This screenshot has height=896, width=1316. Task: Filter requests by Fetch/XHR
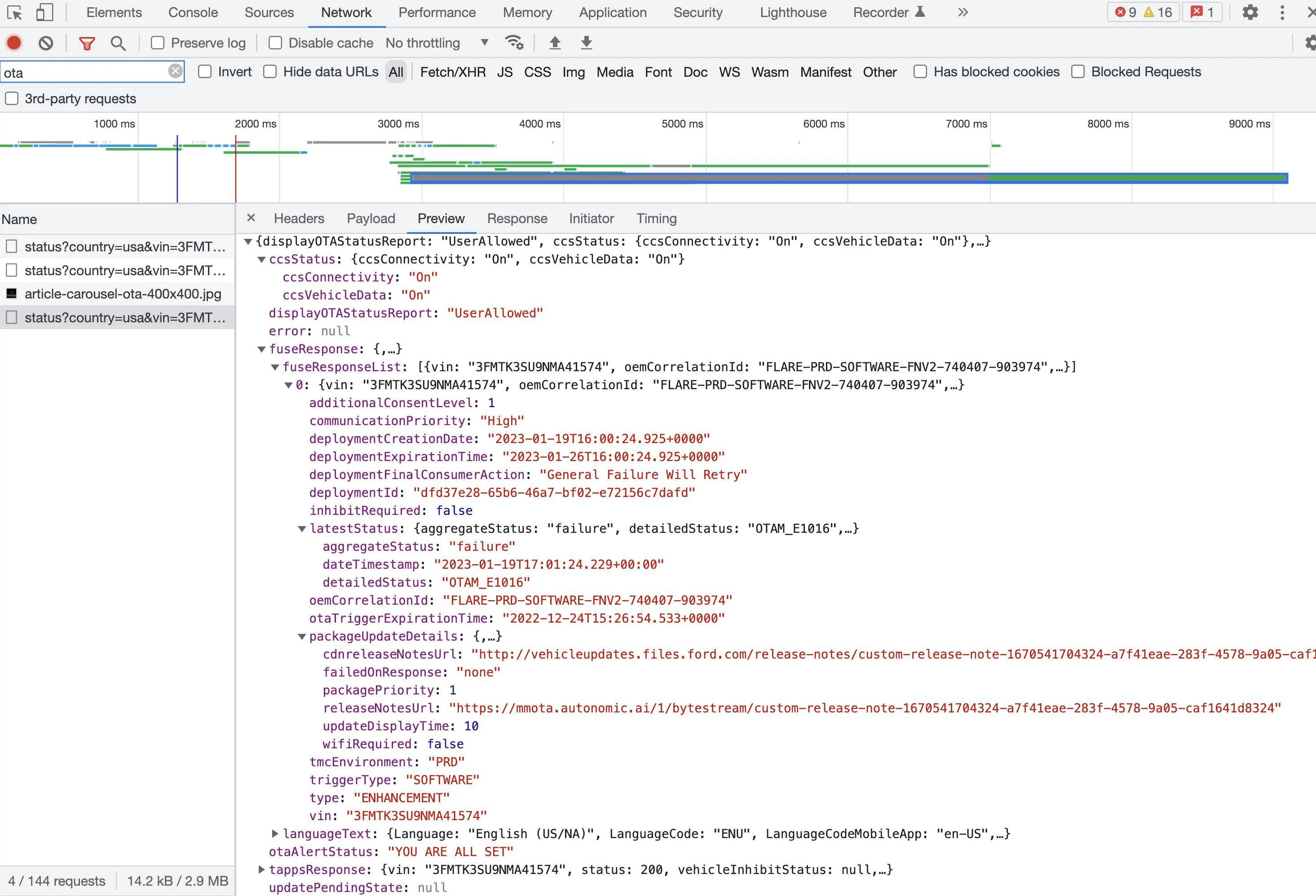pyautogui.click(x=453, y=72)
